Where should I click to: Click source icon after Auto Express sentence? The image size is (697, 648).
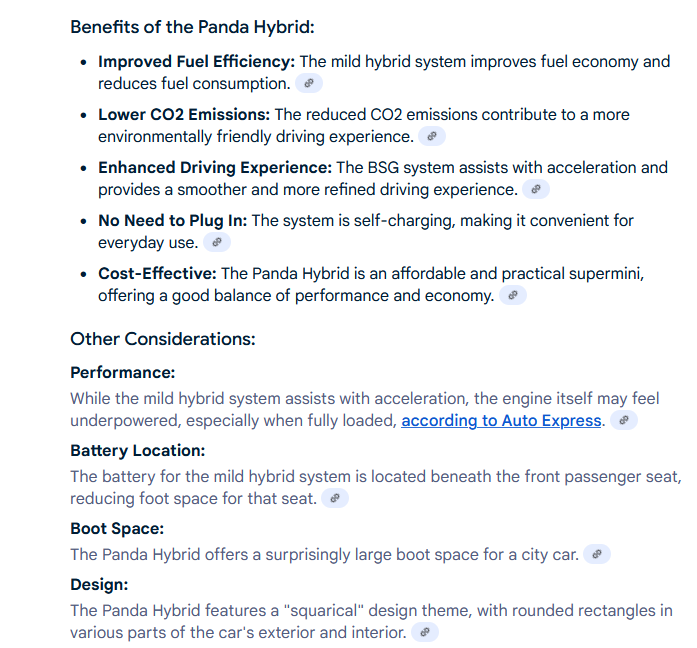point(624,420)
